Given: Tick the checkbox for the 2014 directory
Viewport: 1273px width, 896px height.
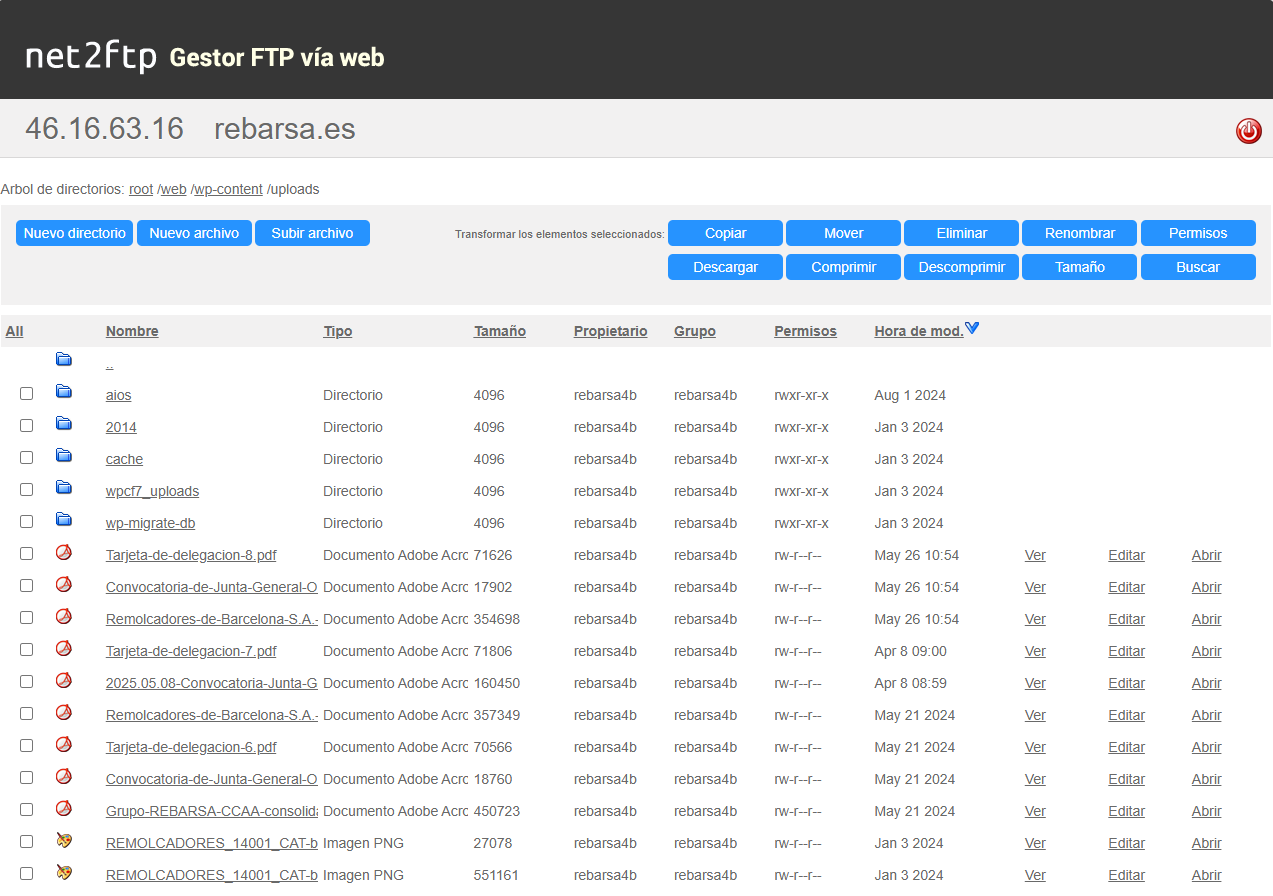Looking at the screenshot, I should pos(27,426).
